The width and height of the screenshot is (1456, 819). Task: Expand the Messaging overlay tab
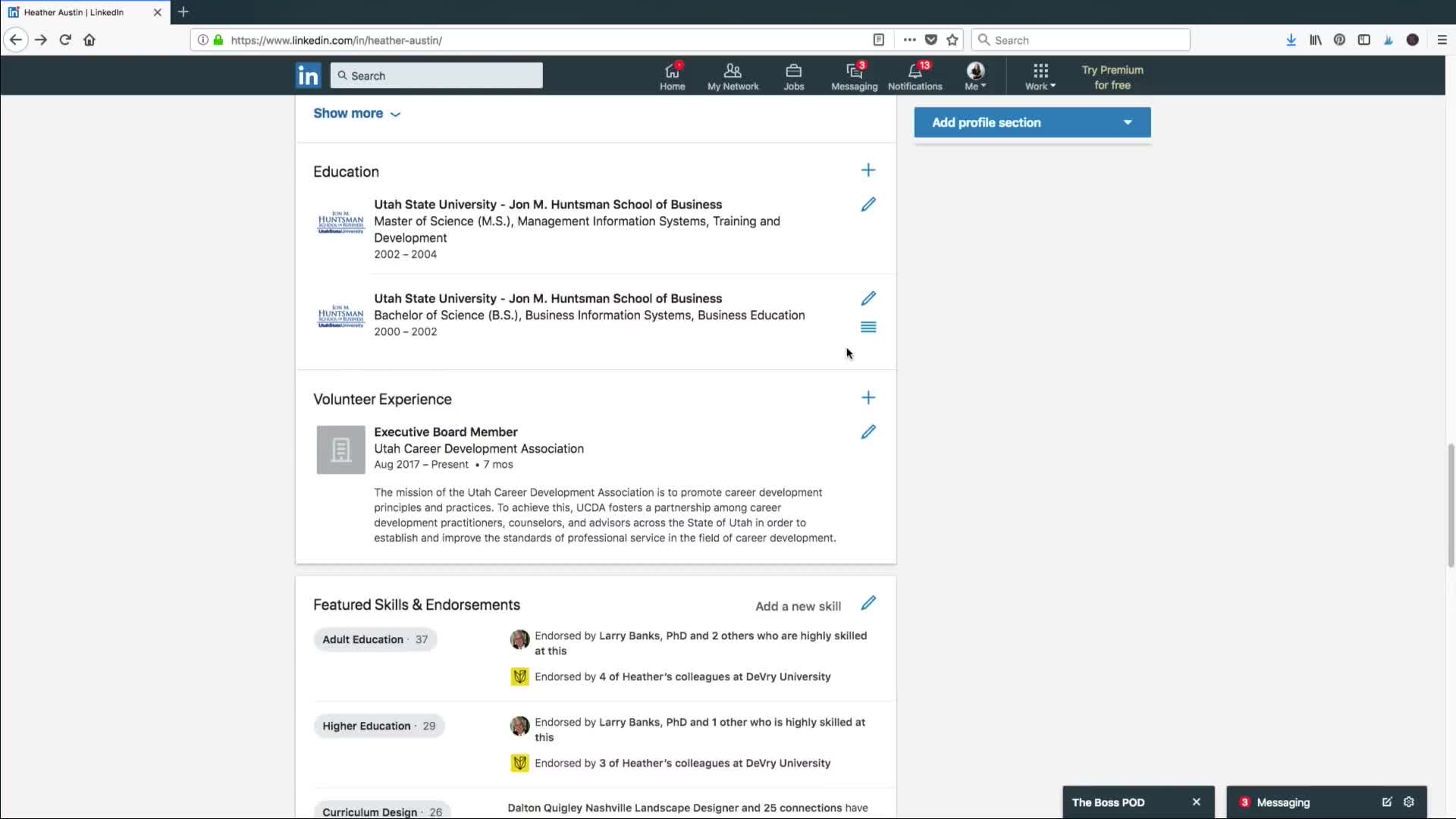click(1283, 802)
